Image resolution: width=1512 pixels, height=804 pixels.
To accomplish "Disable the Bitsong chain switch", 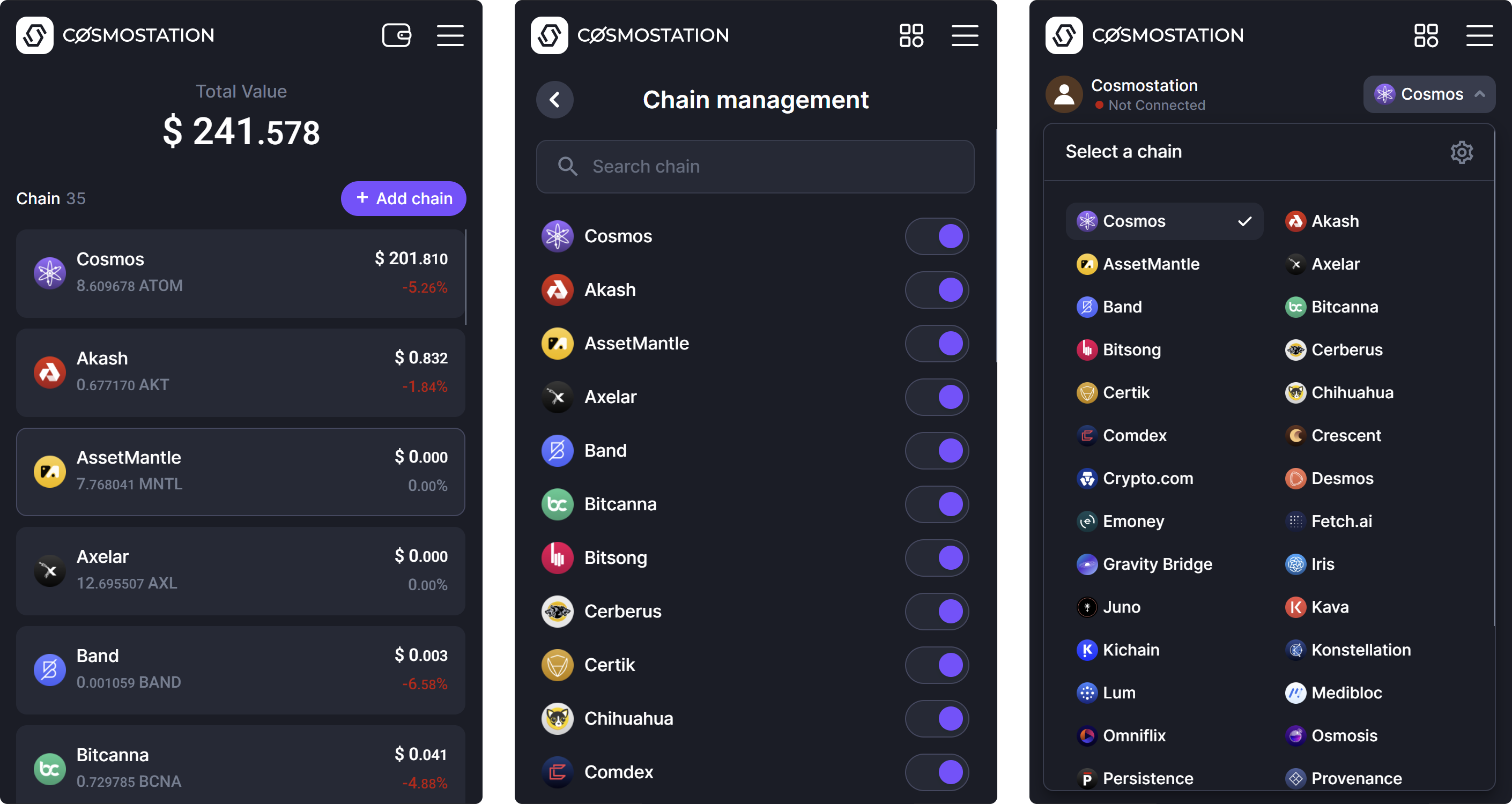I will [937, 558].
